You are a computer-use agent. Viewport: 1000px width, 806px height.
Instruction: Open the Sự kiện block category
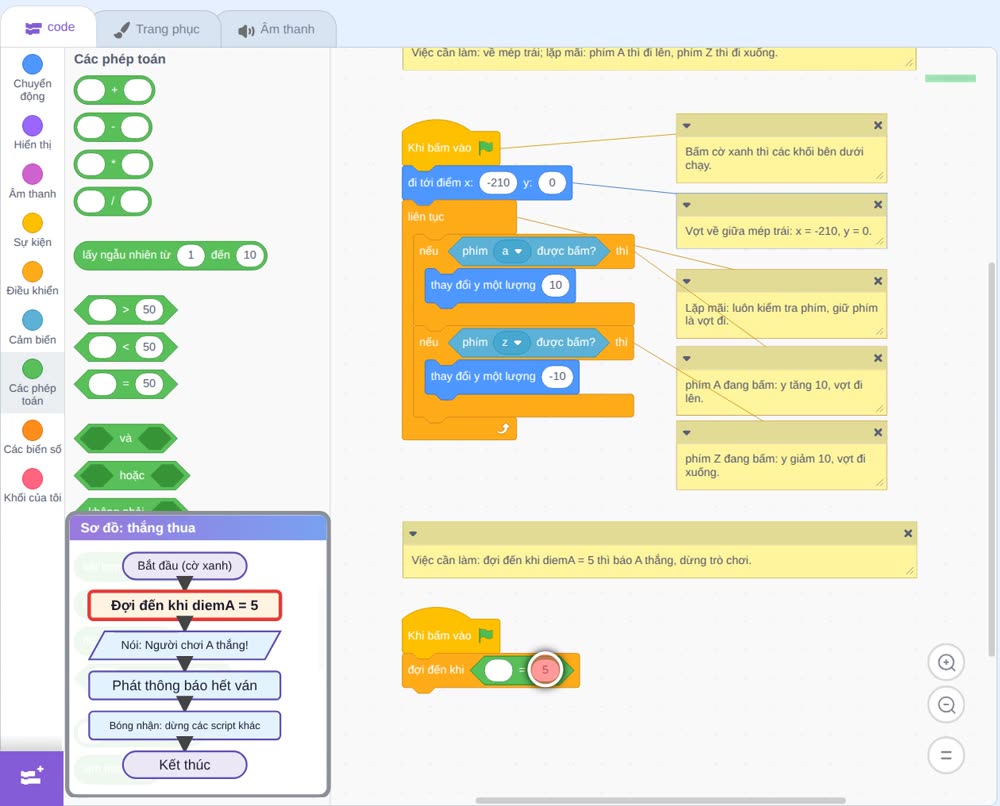coord(32,230)
